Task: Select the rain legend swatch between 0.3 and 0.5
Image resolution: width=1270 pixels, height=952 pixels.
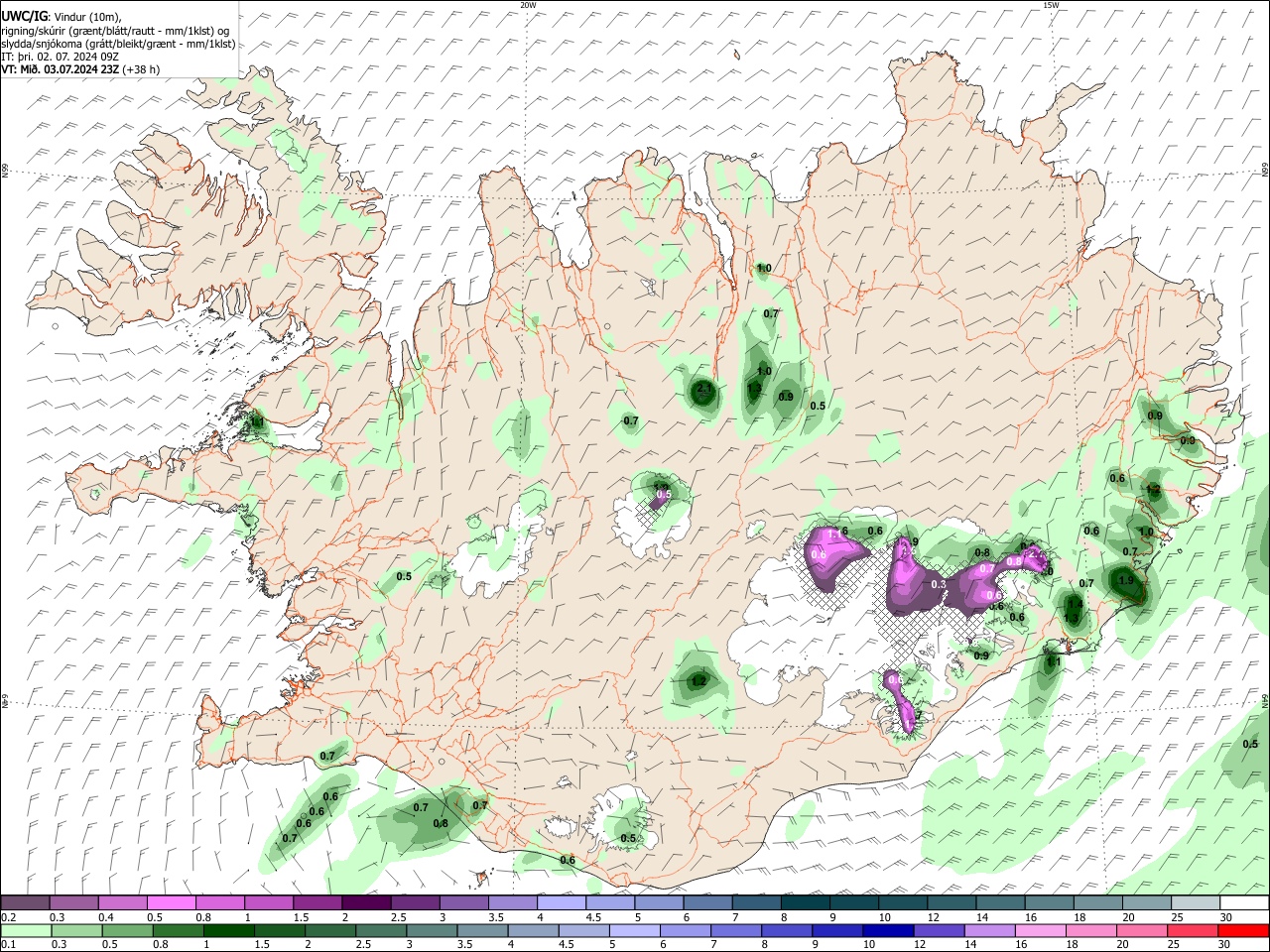Action: (x=76, y=931)
